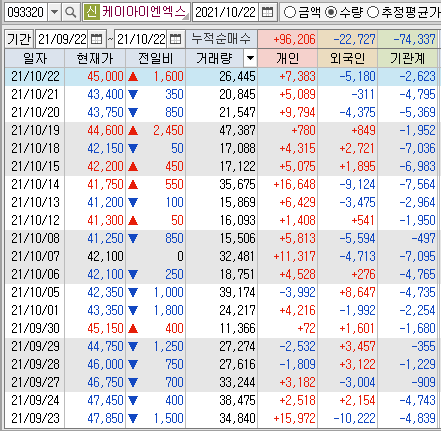The image size is (441, 431).
Task: Click the 일자 column header
Action: pyautogui.click(x=35, y=59)
